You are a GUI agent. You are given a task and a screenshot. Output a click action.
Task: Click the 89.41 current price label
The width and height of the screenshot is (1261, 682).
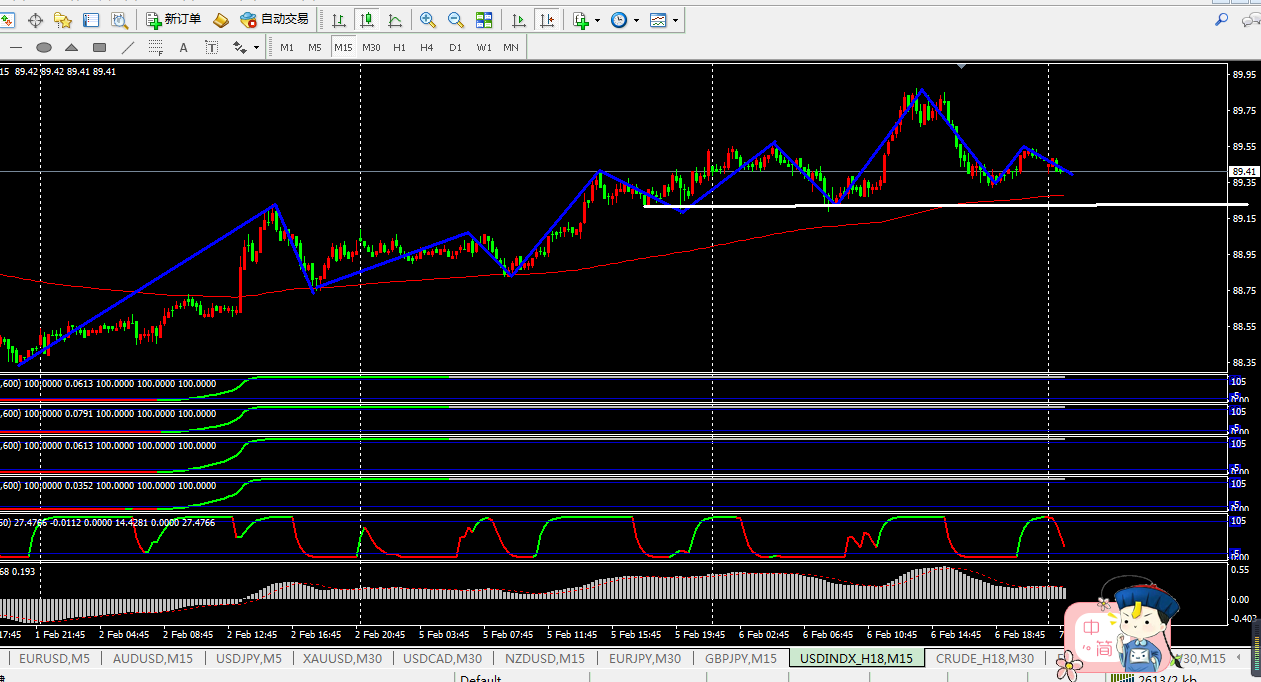(x=1244, y=172)
